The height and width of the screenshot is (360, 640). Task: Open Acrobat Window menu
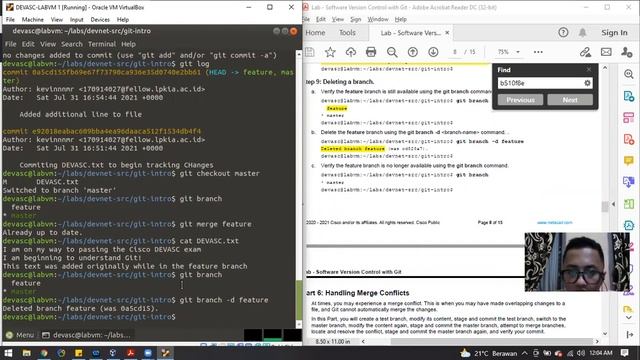point(378,19)
